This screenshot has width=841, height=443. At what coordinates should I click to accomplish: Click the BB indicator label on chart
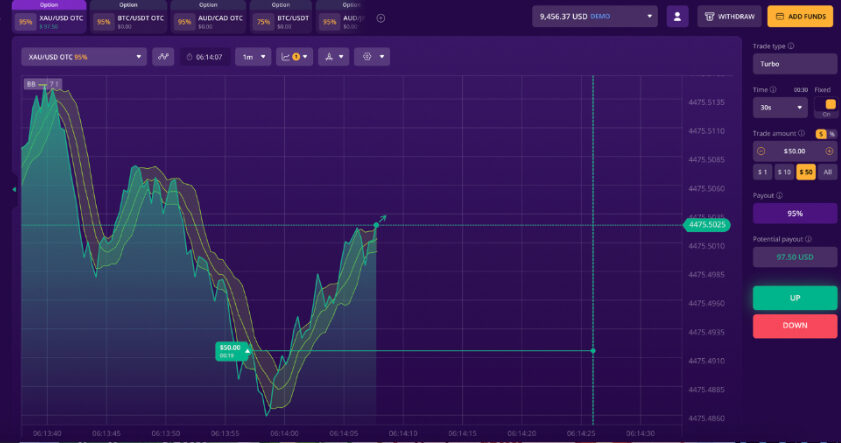[x=42, y=84]
